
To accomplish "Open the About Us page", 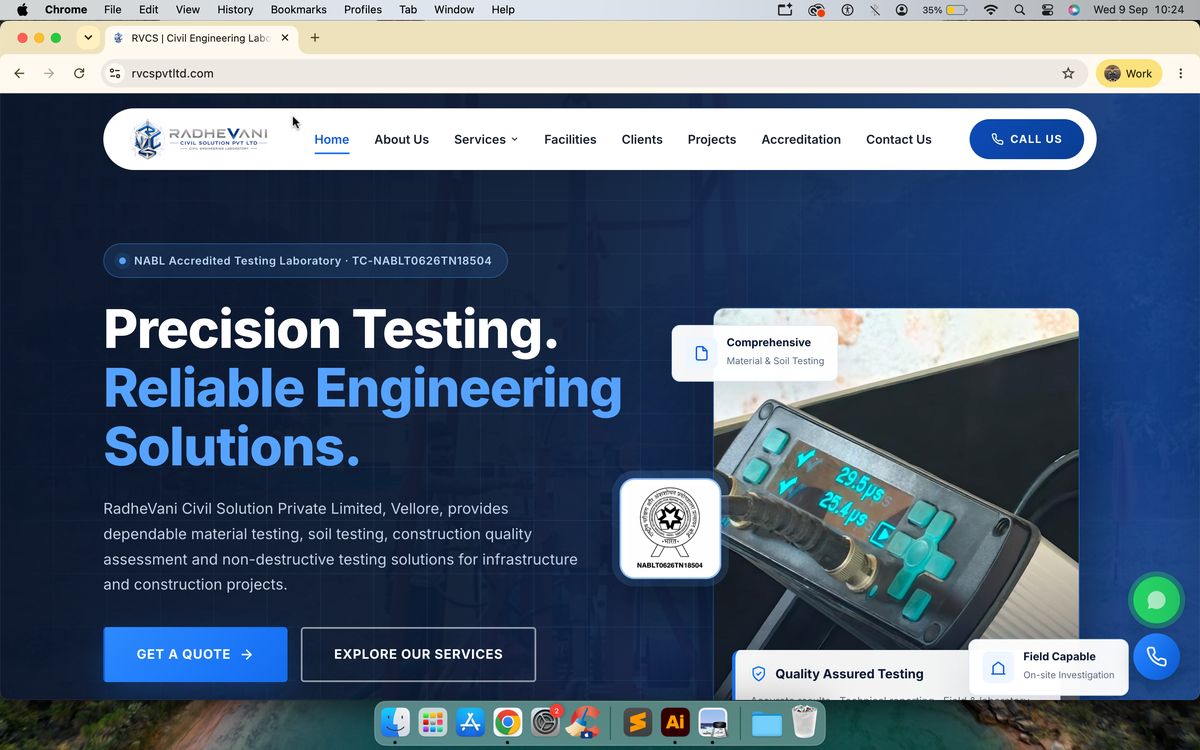I will click(402, 139).
